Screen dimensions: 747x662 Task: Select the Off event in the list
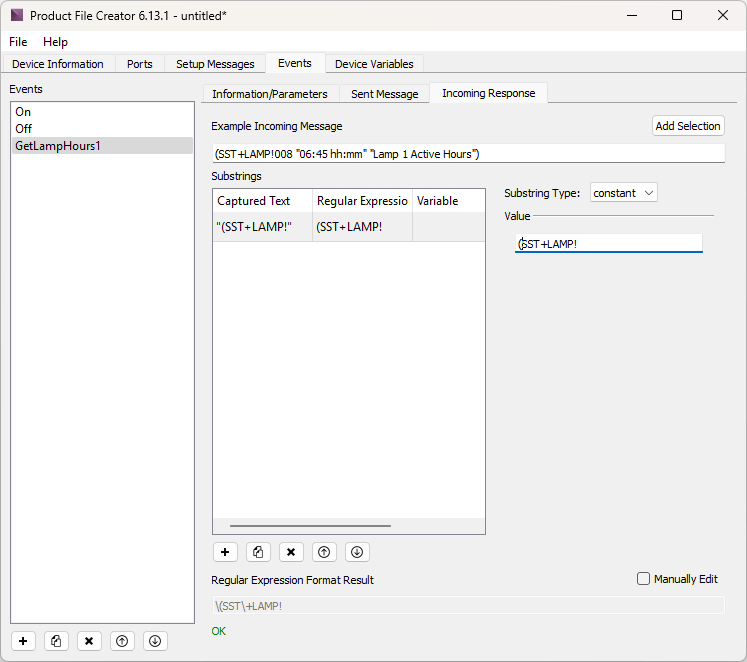(x=24, y=129)
